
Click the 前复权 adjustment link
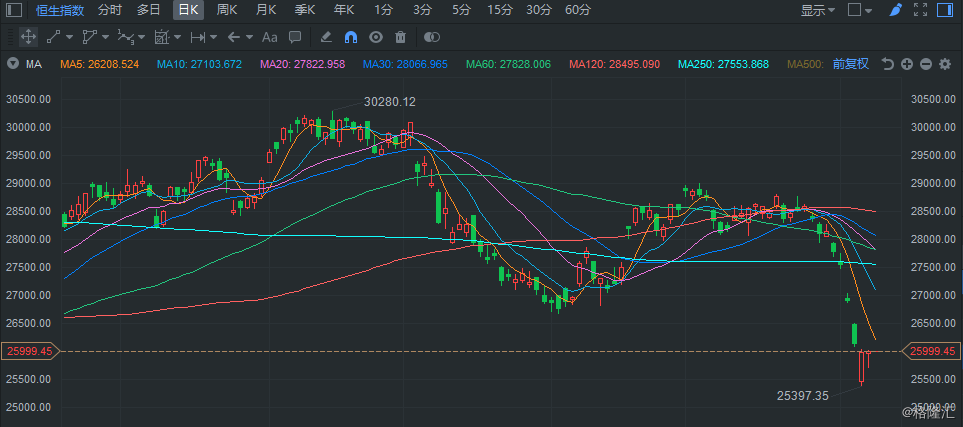pos(850,64)
